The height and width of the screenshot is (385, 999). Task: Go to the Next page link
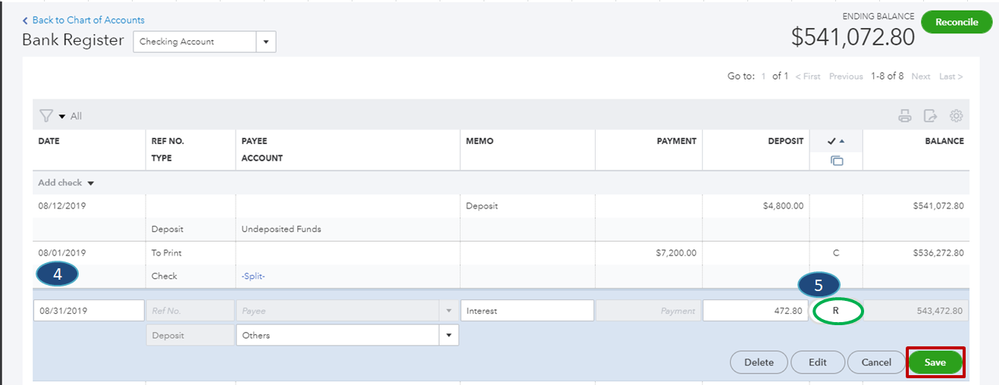click(x=921, y=76)
